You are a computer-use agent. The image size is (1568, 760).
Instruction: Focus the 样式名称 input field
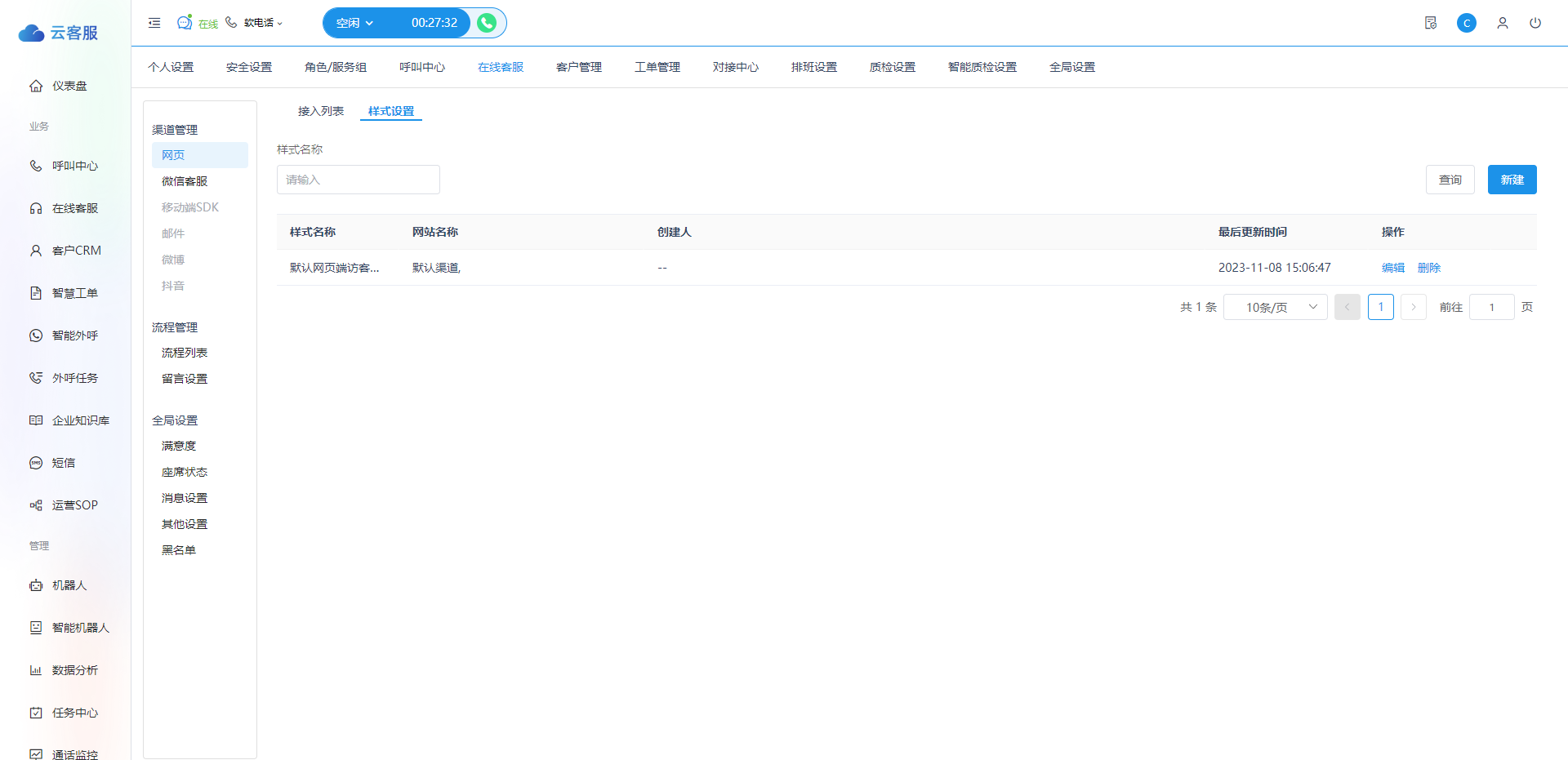[x=359, y=180]
